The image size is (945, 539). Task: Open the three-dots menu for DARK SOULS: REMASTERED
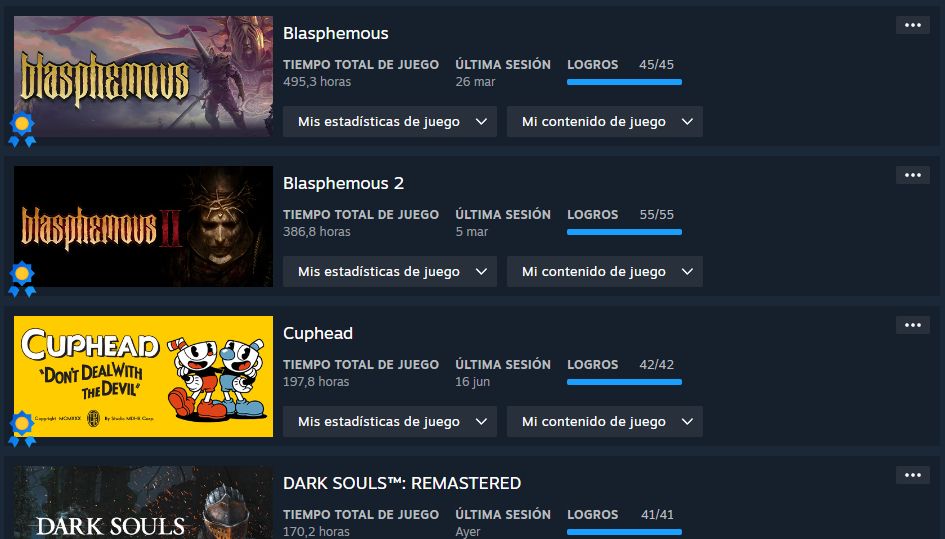point(912,475)
